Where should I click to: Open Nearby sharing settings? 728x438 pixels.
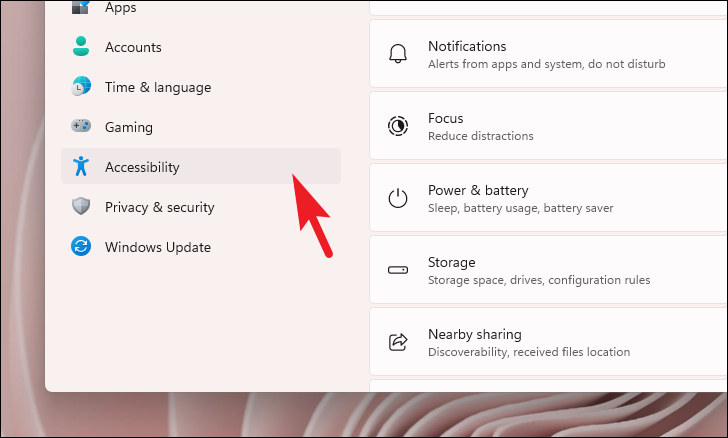(548, 342)
